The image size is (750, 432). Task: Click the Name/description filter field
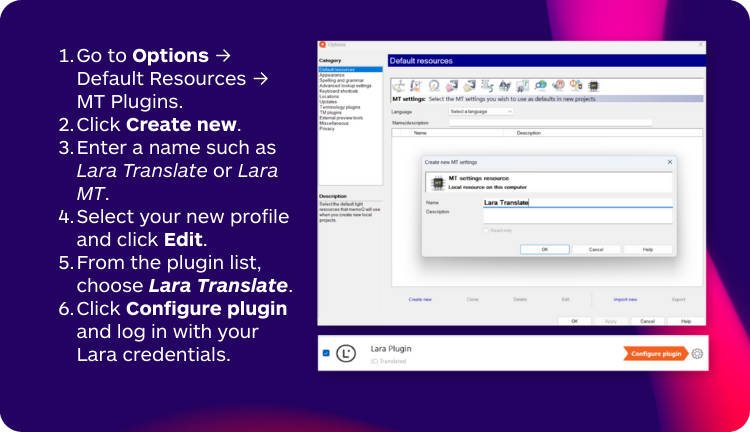tap(550, 123)
